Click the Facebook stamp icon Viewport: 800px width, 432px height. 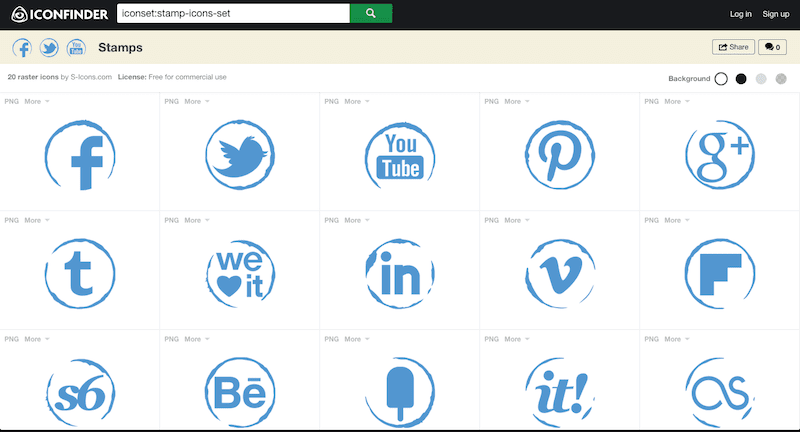tap(80, 156)
